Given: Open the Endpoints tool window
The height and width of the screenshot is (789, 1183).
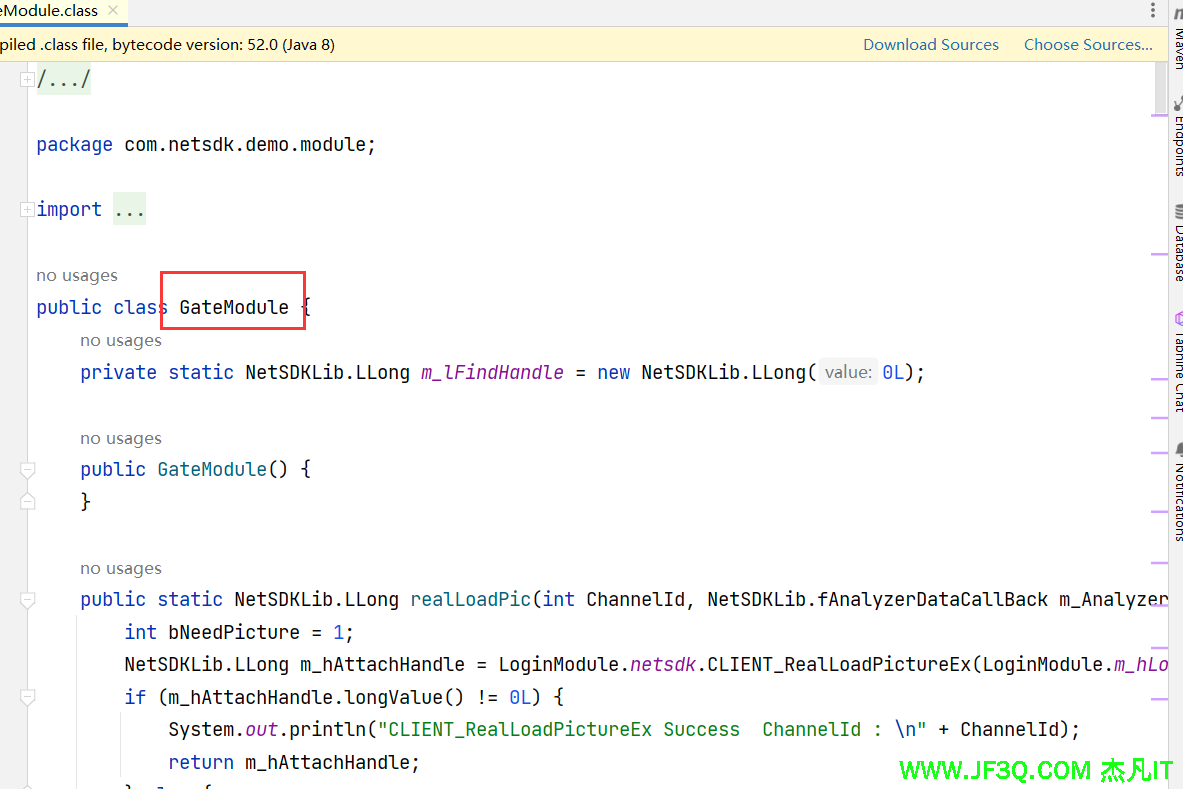Looking at the screenshot, I should pos(1177,140).
